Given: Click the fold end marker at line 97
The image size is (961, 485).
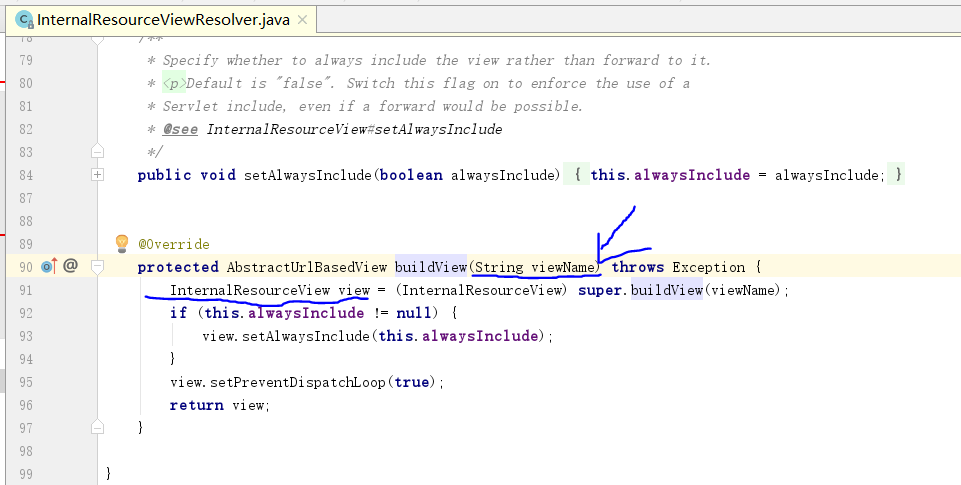Looking at the screenshot, I should tap(97, 427).
